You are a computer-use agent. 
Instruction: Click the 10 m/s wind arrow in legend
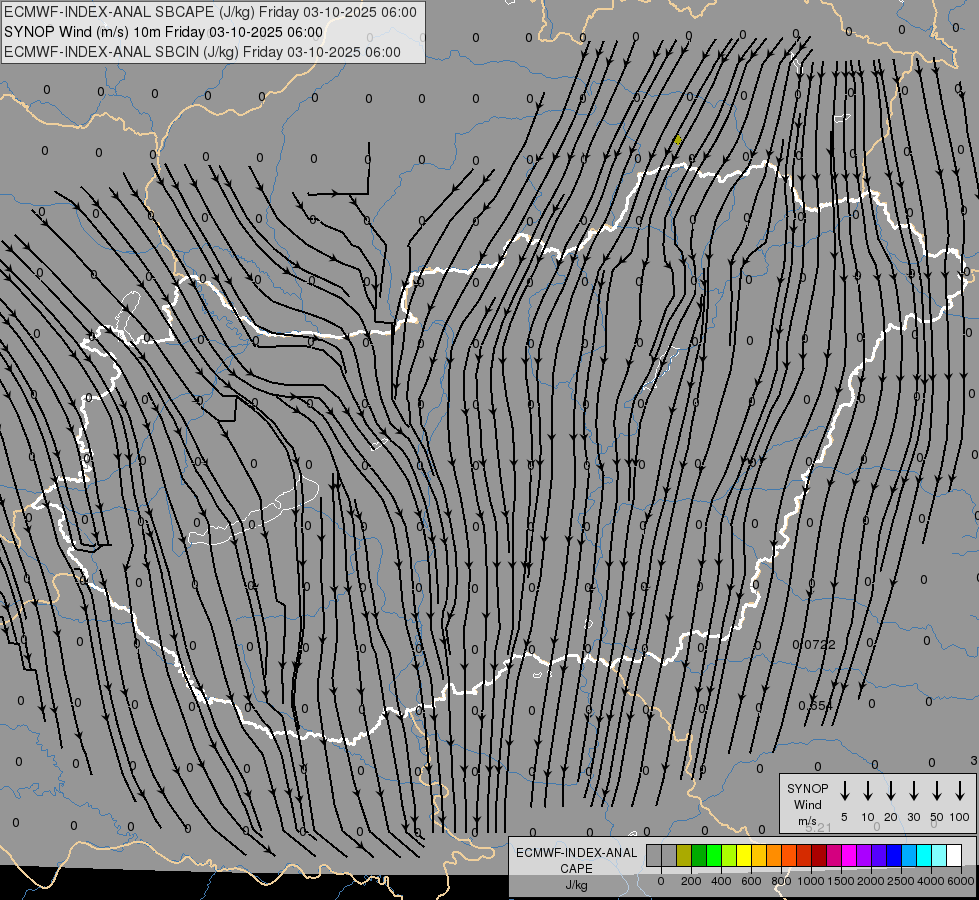pos(868,791)
